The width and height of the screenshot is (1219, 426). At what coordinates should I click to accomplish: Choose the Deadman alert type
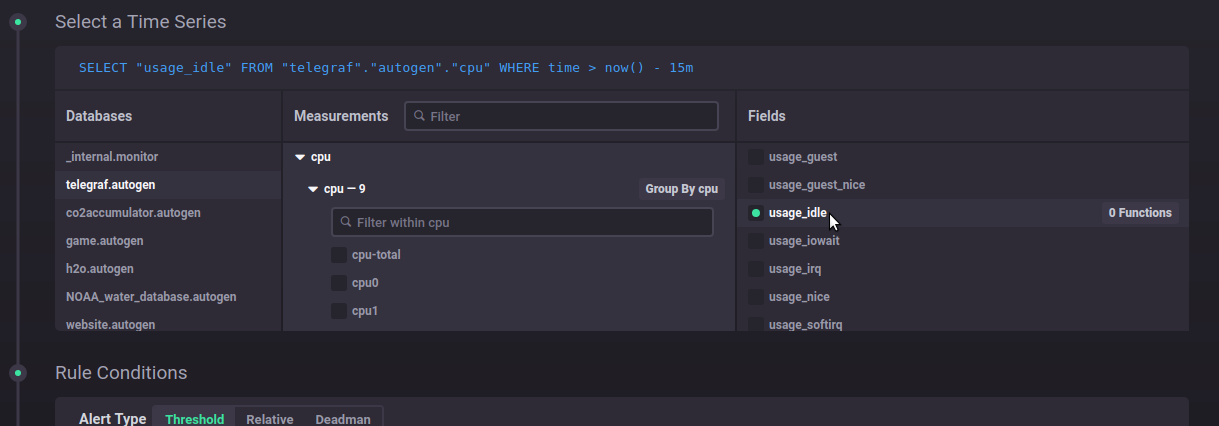342,419
